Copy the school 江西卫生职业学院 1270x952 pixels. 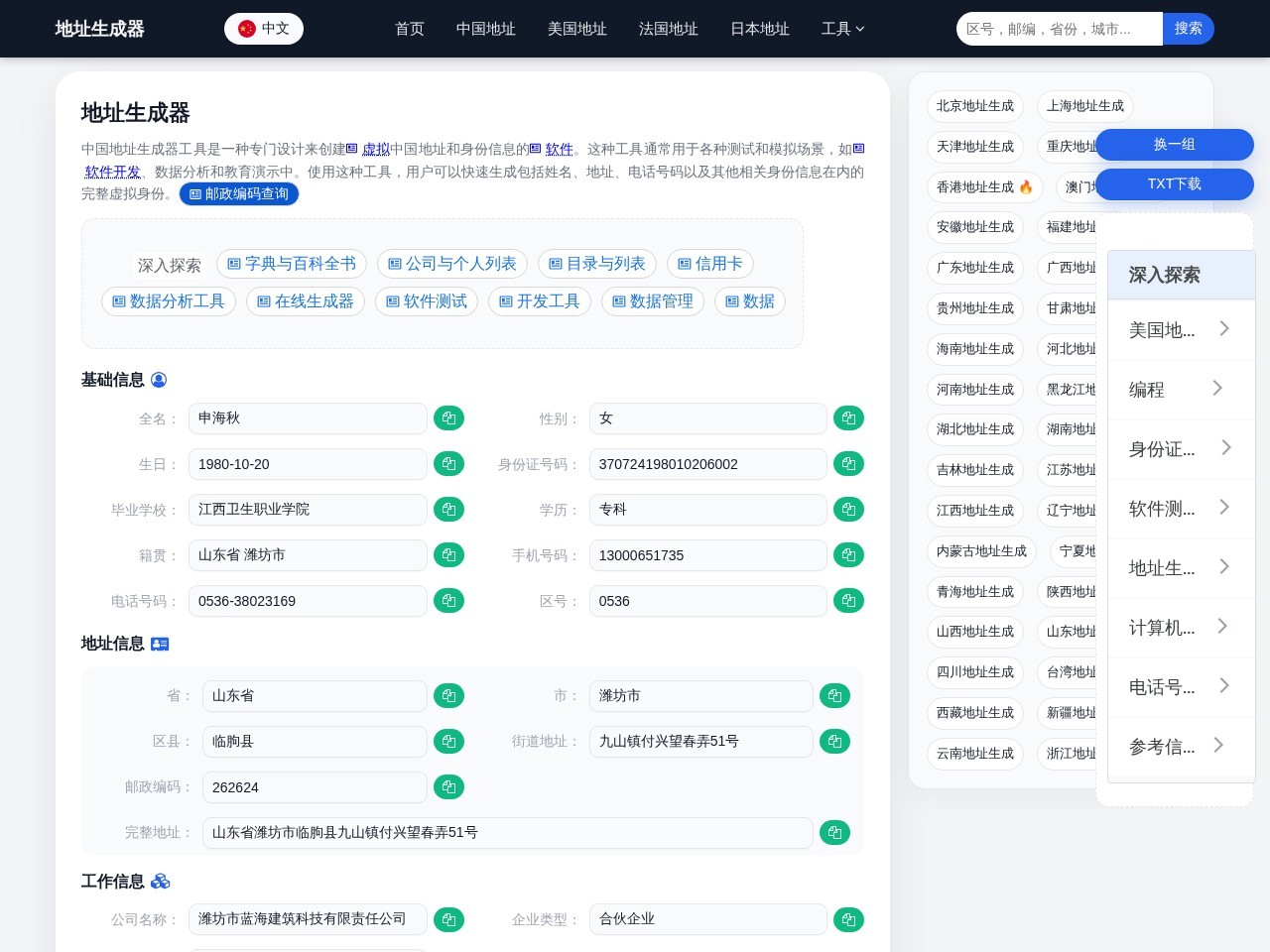coord(448,510)
